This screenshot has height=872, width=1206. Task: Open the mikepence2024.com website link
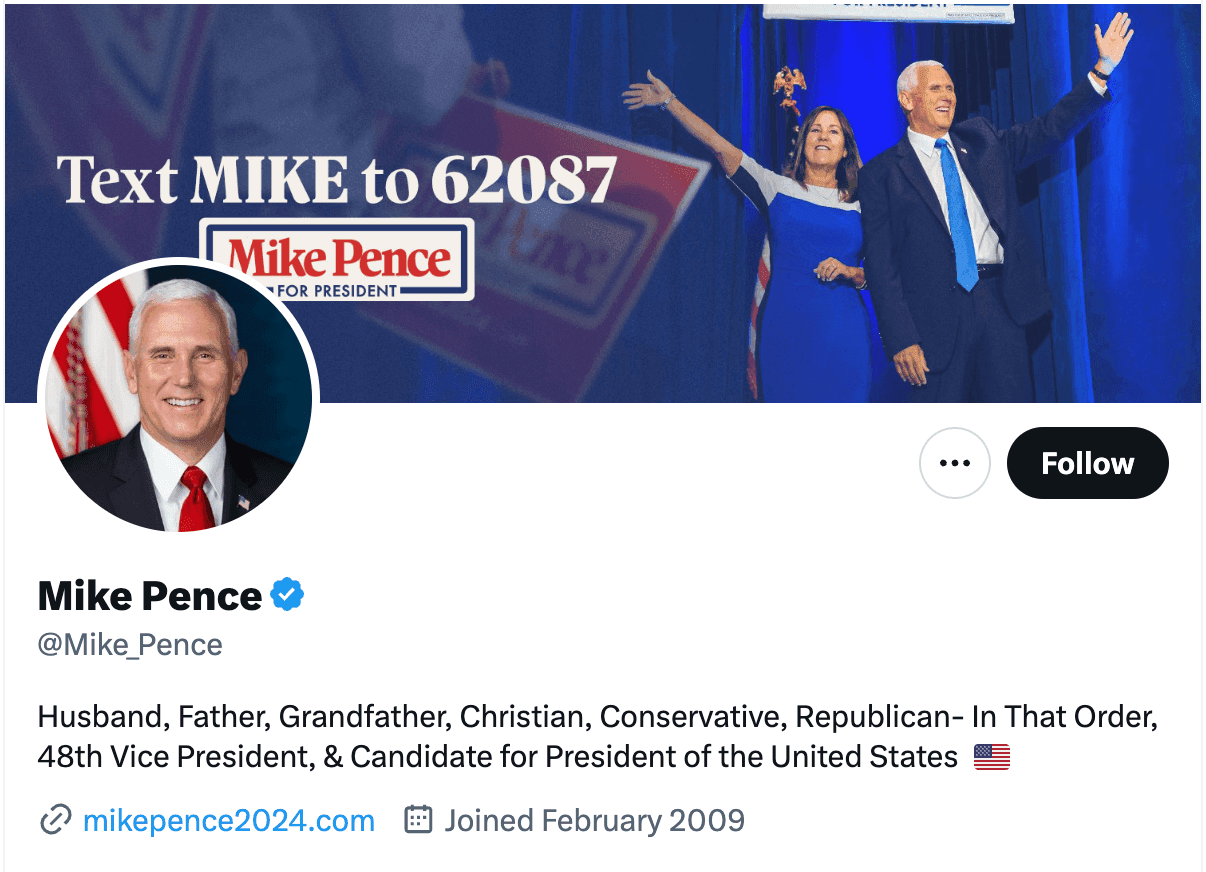(229, 821)
